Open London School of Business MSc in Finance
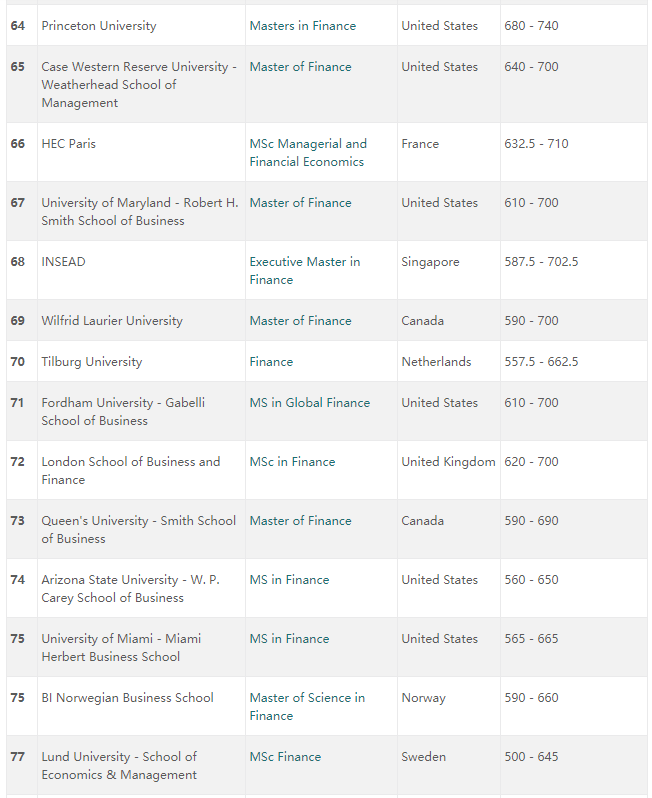This screenshot has height=798, width=652. point(292,462)
